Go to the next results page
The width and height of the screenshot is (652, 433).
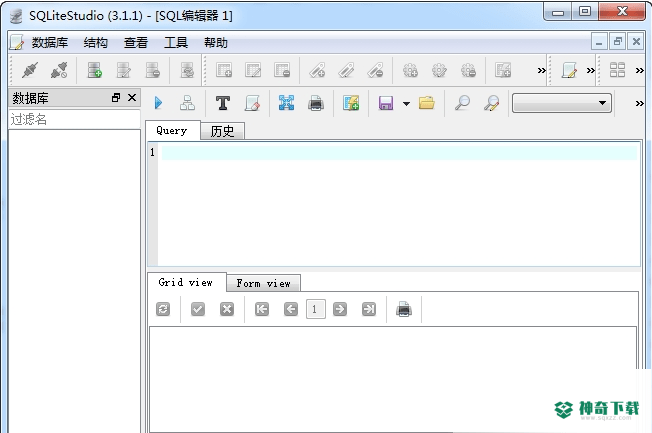[340, 309]
